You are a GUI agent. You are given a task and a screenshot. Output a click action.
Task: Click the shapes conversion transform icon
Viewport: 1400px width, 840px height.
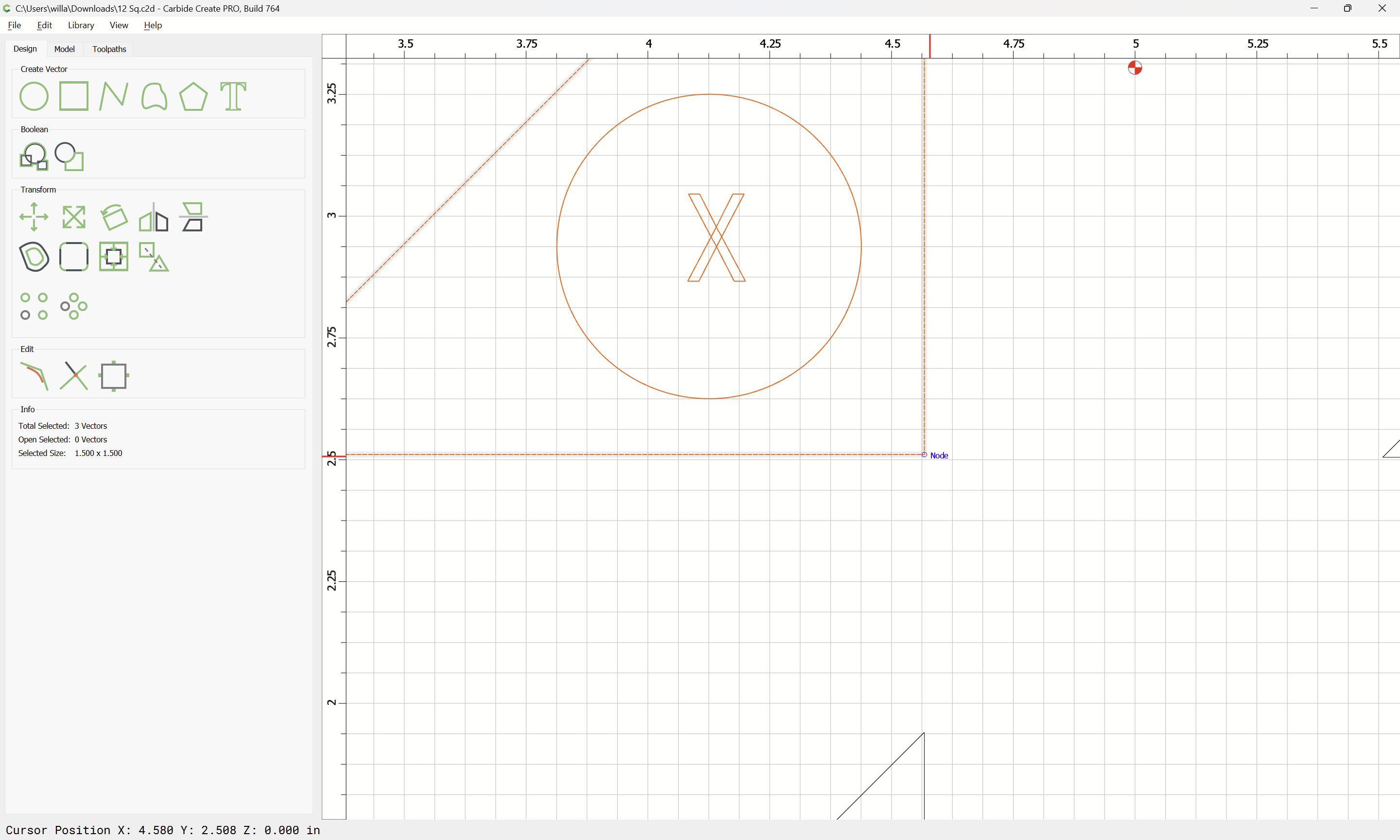pyautogui.click(x=154, y=256)
